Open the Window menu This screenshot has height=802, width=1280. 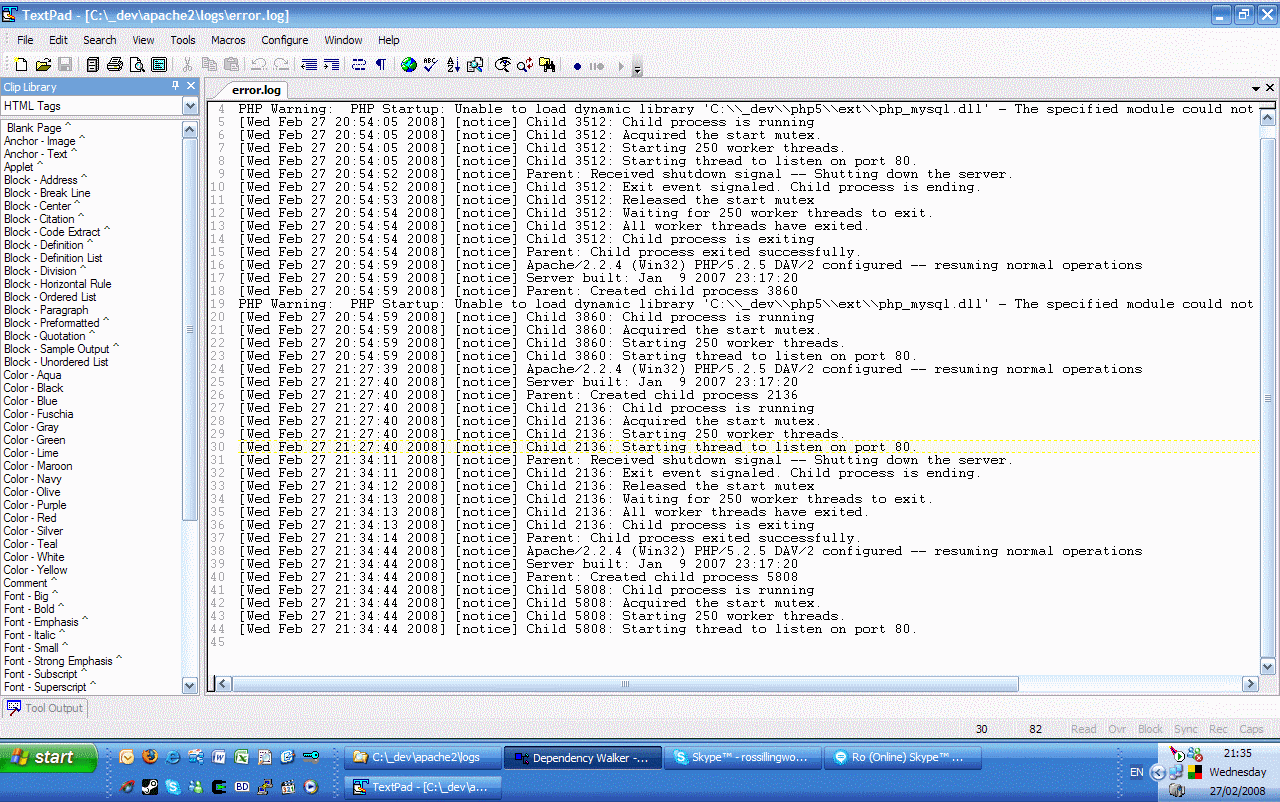pos(343,40)
